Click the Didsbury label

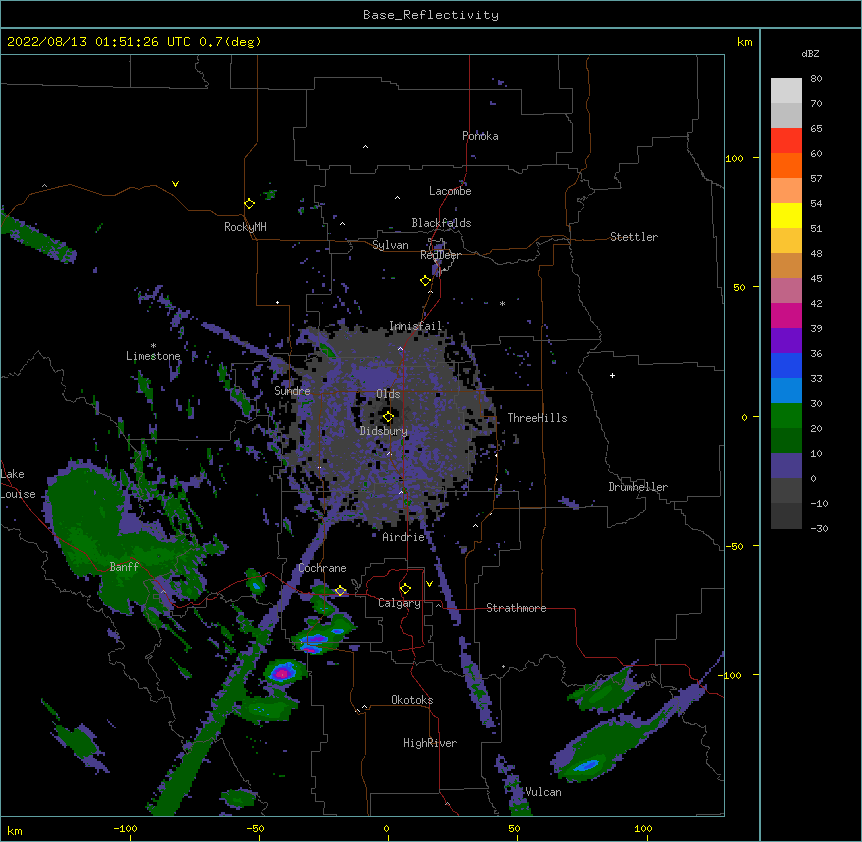(384, 431)
